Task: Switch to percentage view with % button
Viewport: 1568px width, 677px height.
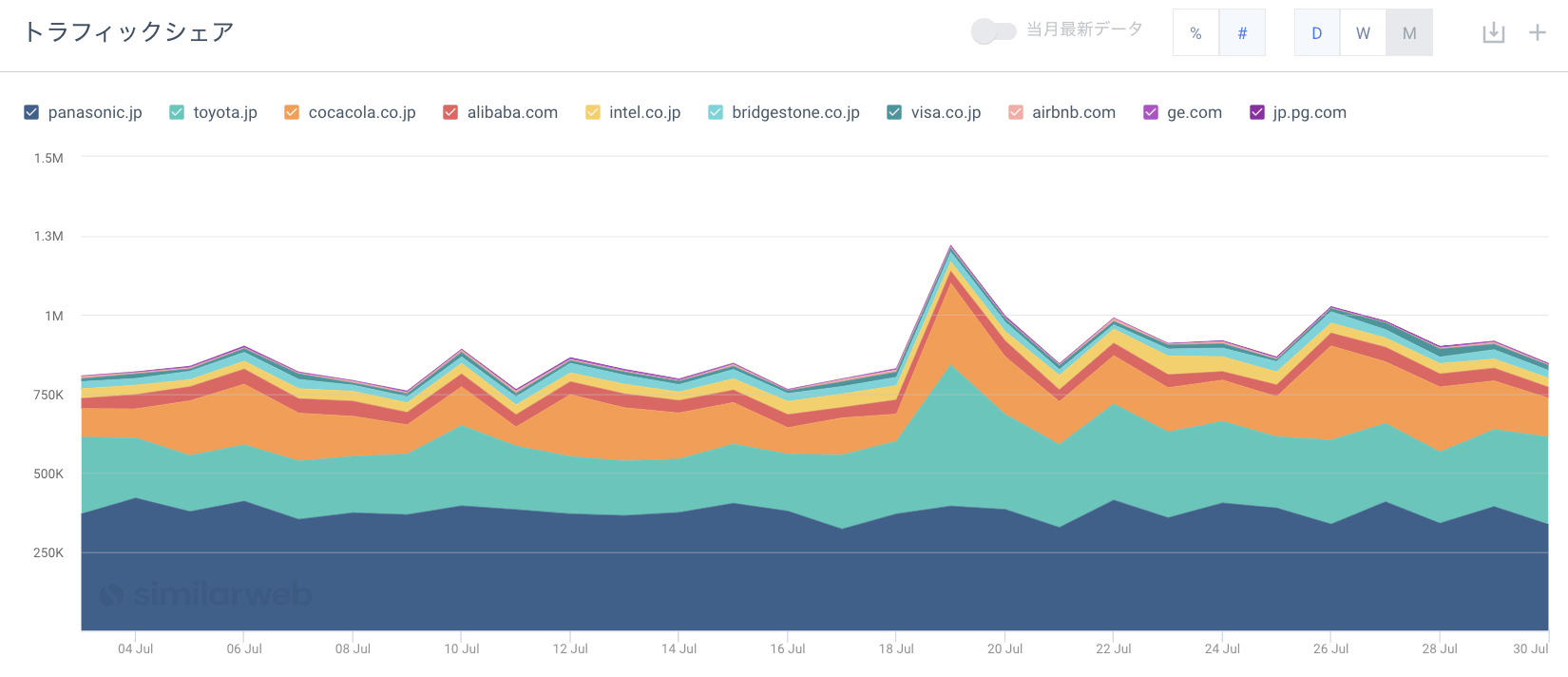Action: (1195, 33)
